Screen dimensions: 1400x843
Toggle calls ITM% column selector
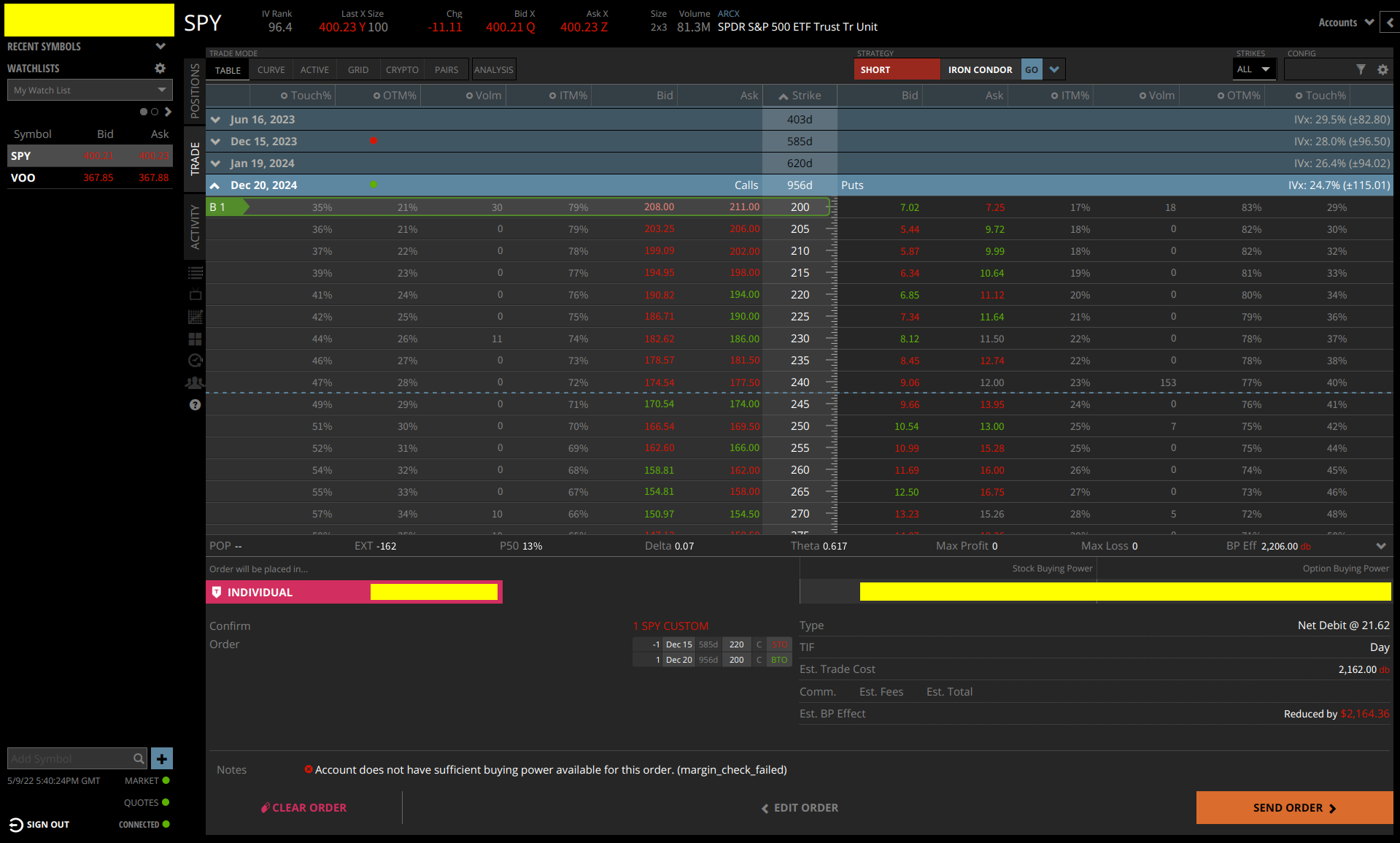[552, 96]
